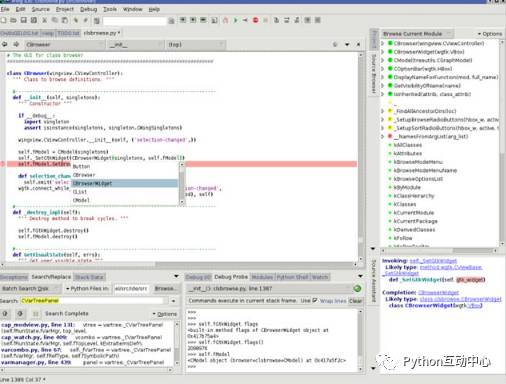Screen dimensions: 506x384
Task: Open the Project menu
Action: coord(65,9)
